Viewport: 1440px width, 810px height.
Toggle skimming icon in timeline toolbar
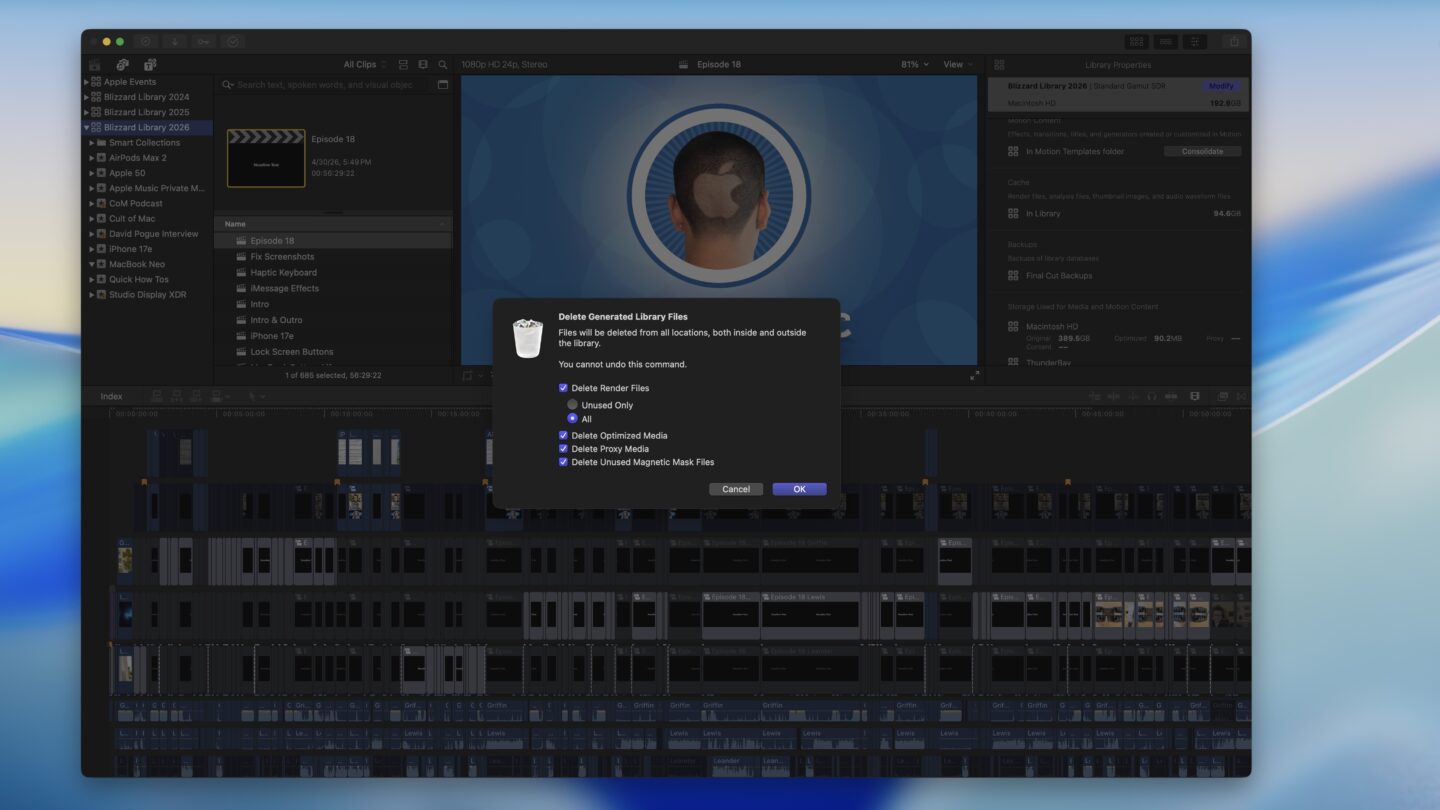pyautogui.click(x=1113, y=396)
